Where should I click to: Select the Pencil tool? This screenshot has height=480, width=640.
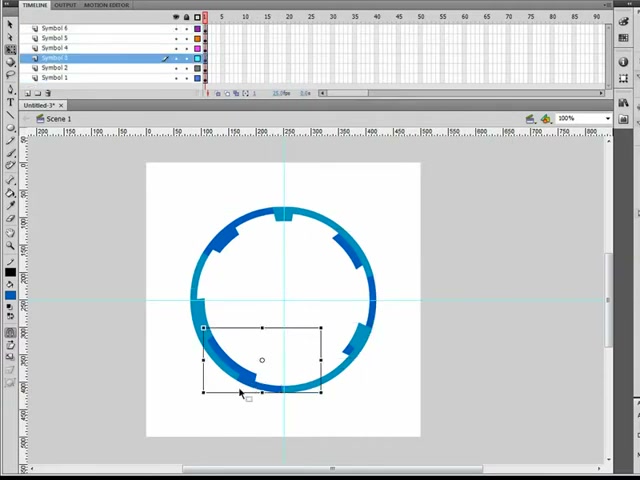(10, 140)
